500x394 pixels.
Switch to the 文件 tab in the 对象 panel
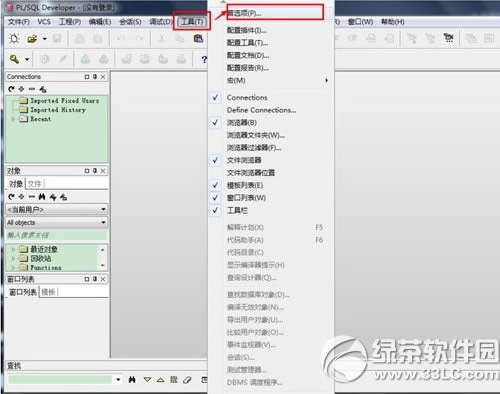tap(35, 184)
